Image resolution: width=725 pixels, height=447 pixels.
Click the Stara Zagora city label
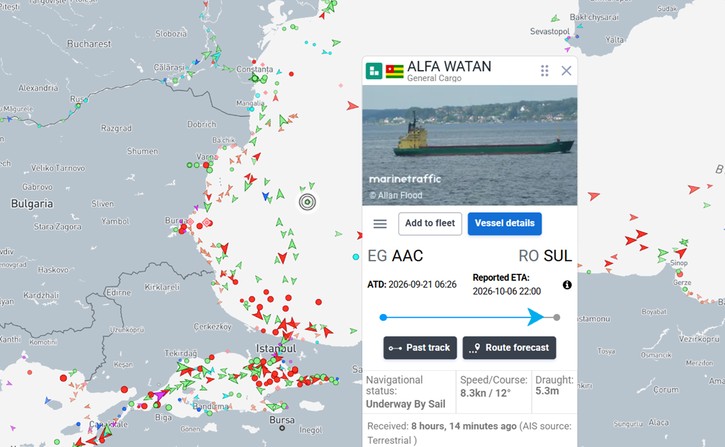coord(57,227)
